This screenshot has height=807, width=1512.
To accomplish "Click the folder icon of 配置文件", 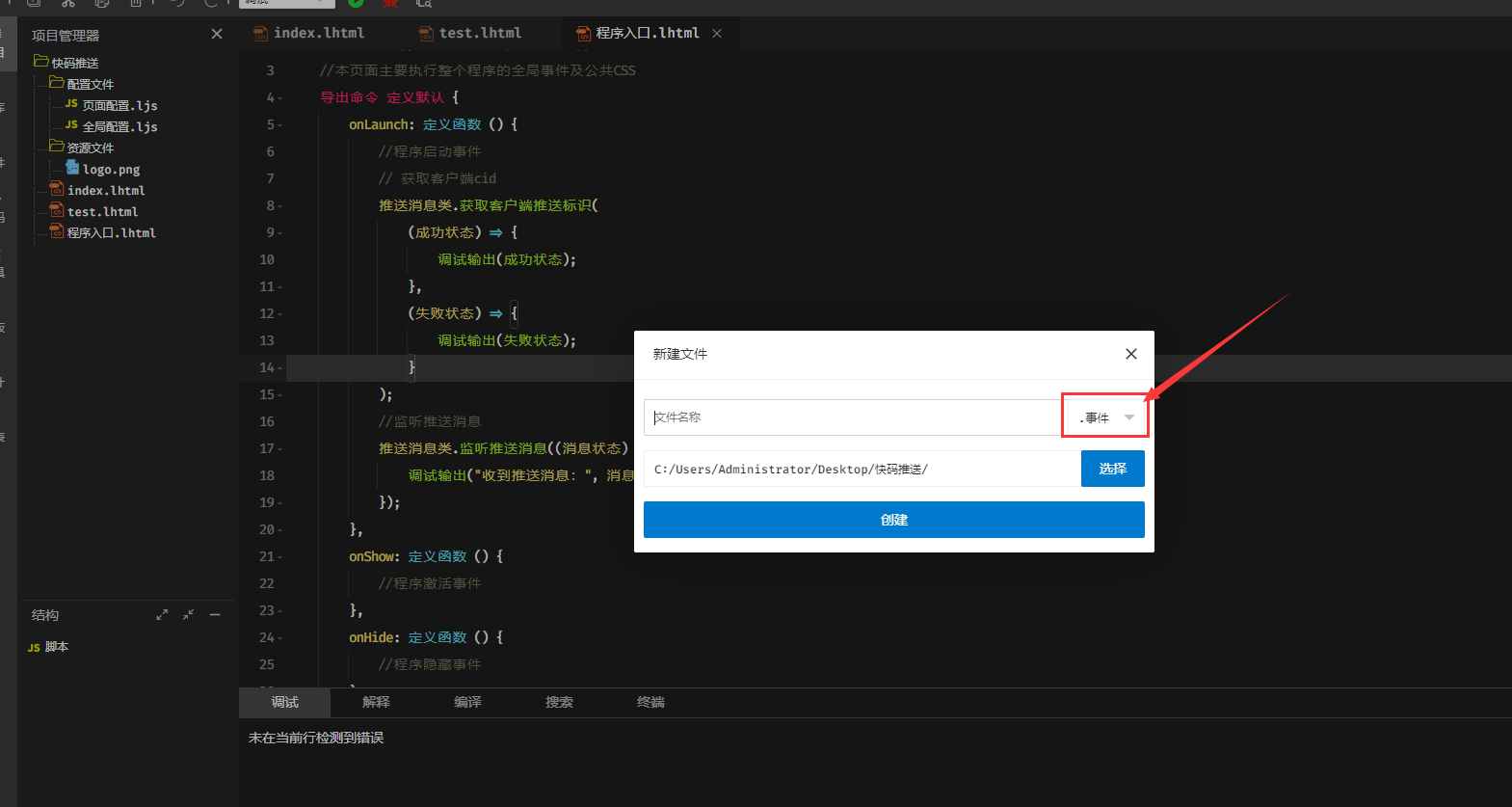I will [57, 83].
